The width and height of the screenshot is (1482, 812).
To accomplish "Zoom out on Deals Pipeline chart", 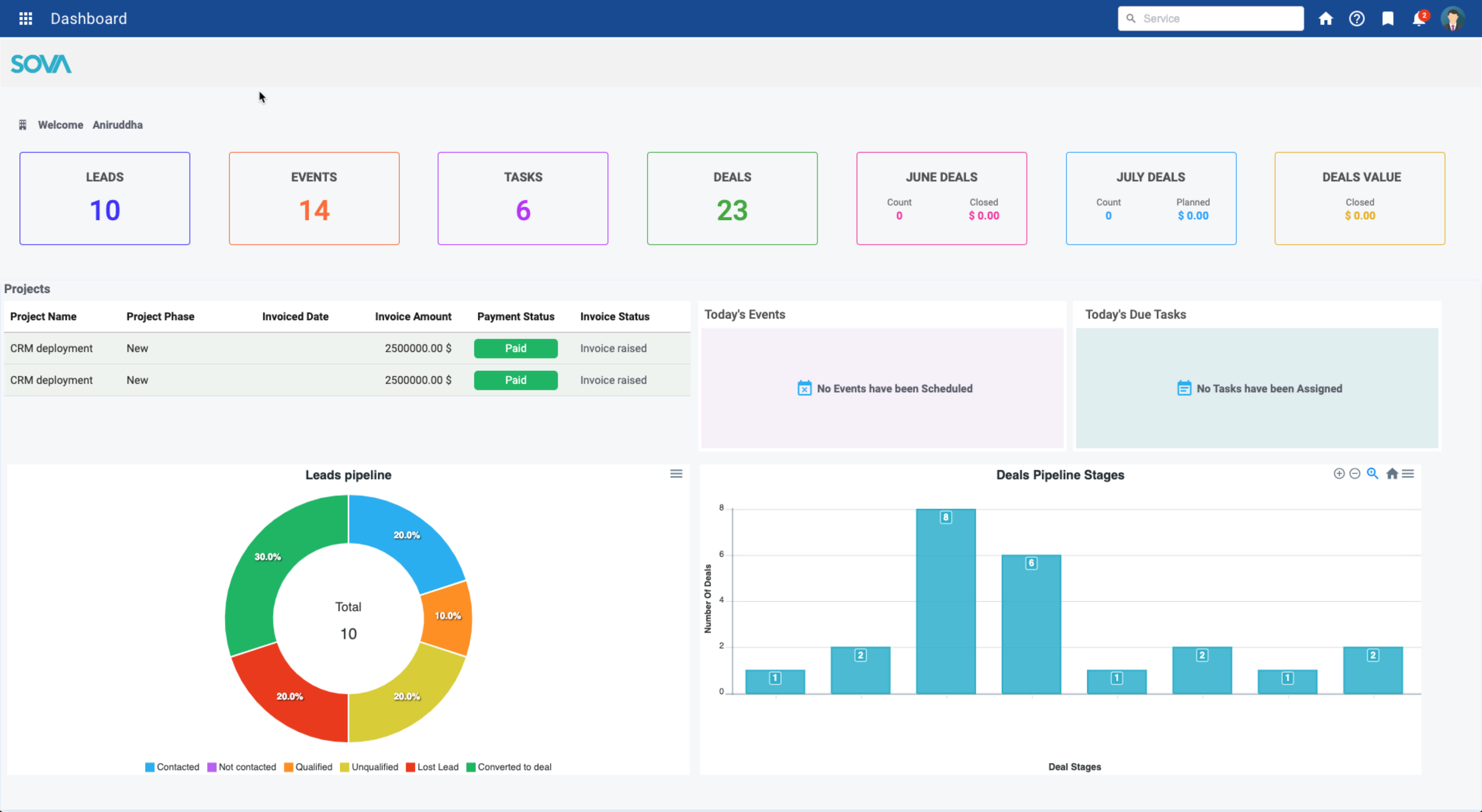I will click(x=1355, y=474).
